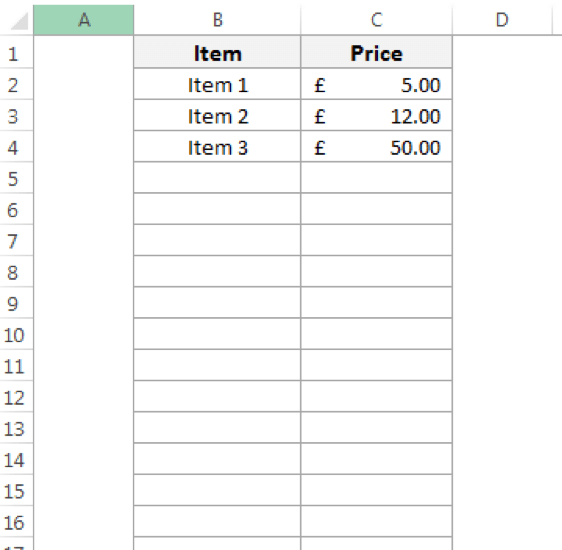Viewport: 562px width, 550px height.
Task: Select row 16 header
Action: point(16,522)
